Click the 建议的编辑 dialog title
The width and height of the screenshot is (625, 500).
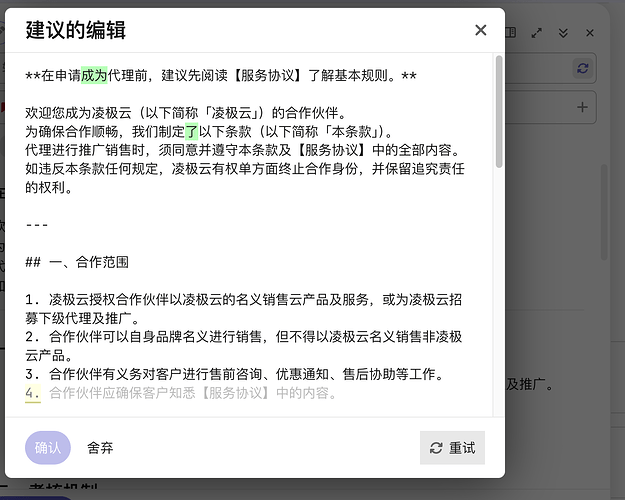(x=75, y=30)
